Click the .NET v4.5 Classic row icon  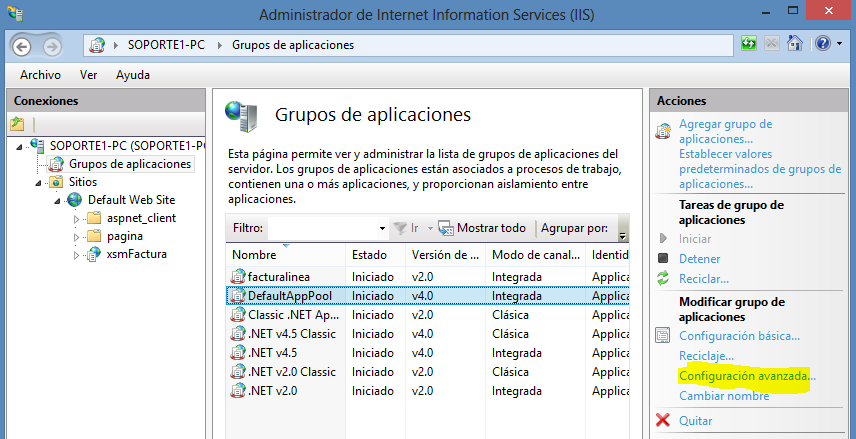238,334
